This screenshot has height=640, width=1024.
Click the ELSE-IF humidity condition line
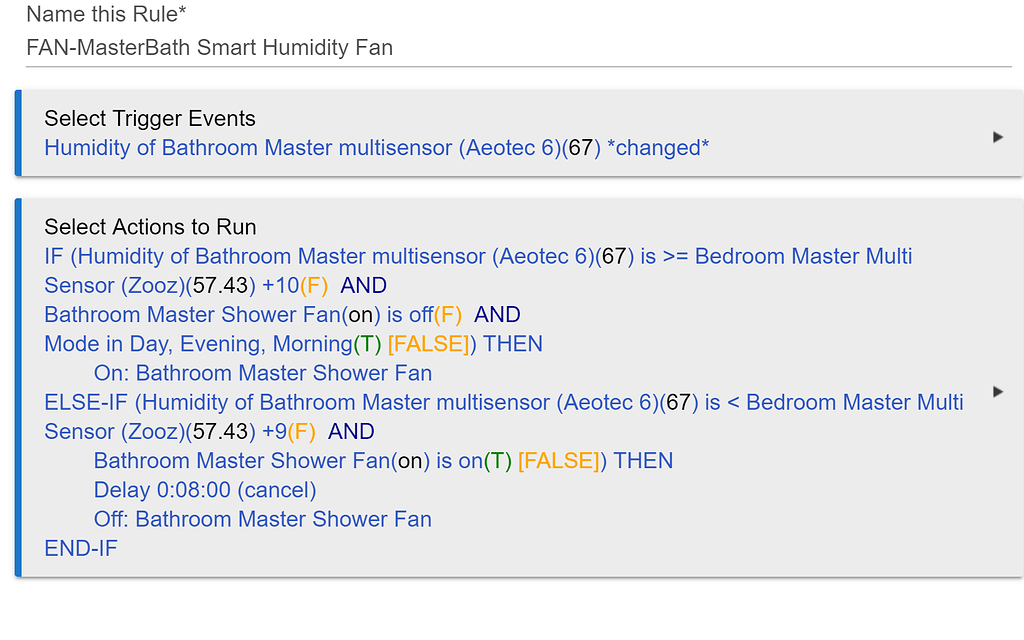(x=504, y=402)
